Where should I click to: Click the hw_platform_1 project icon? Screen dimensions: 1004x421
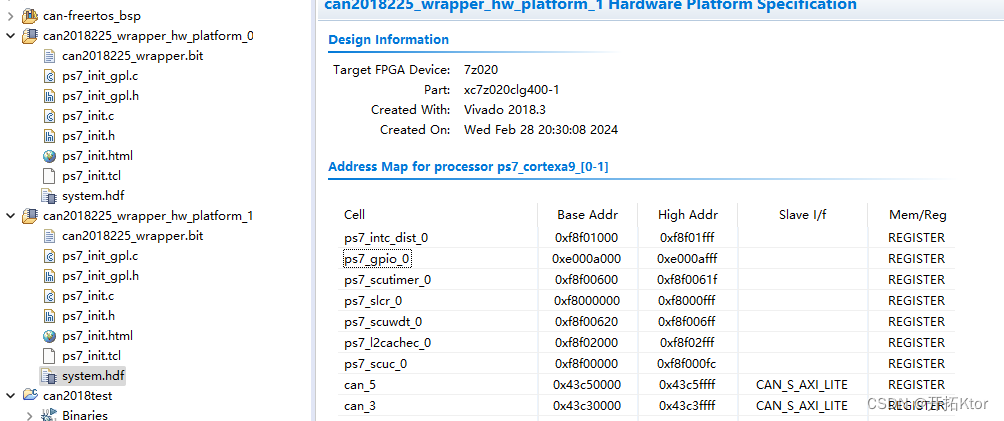tap(30, 216)
